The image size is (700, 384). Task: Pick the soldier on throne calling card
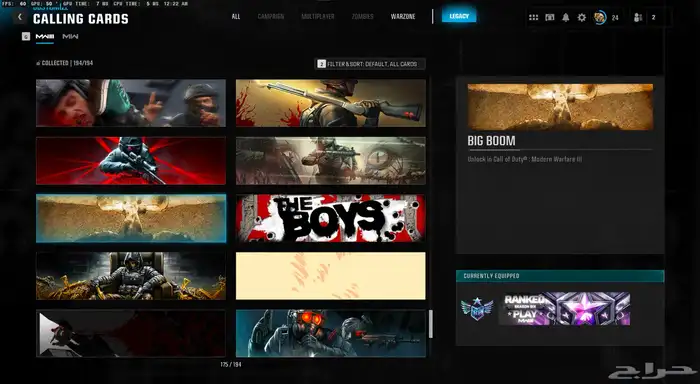point(131,276)
